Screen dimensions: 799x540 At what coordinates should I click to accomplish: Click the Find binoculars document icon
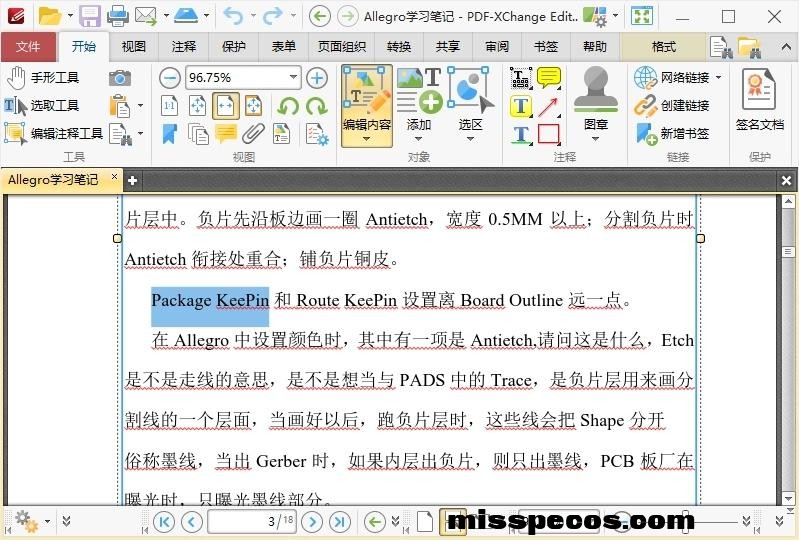[121, 134]
